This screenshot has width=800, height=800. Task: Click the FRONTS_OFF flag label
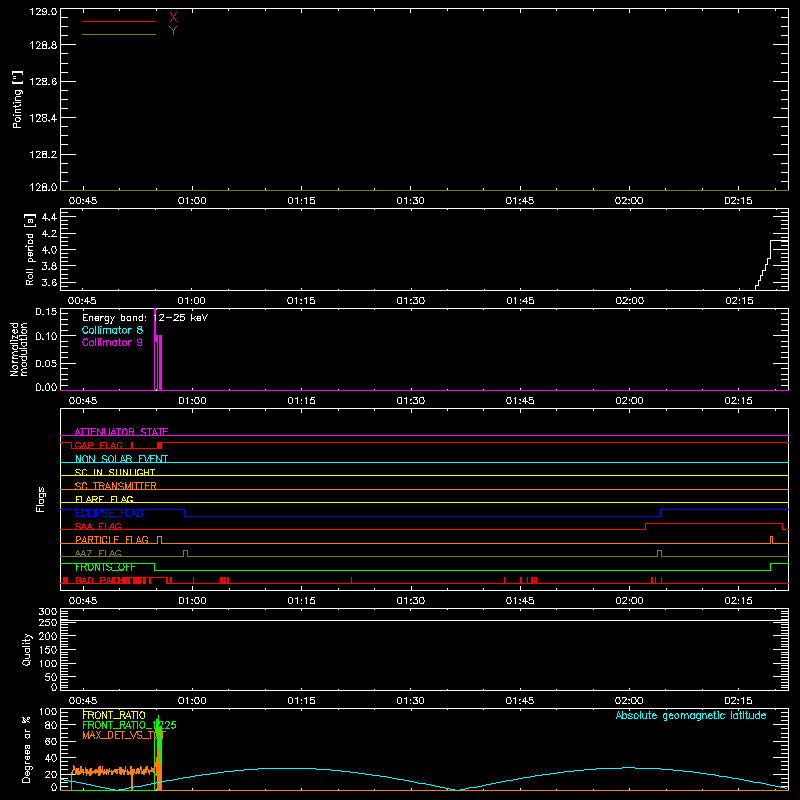(x=105, y=567)
